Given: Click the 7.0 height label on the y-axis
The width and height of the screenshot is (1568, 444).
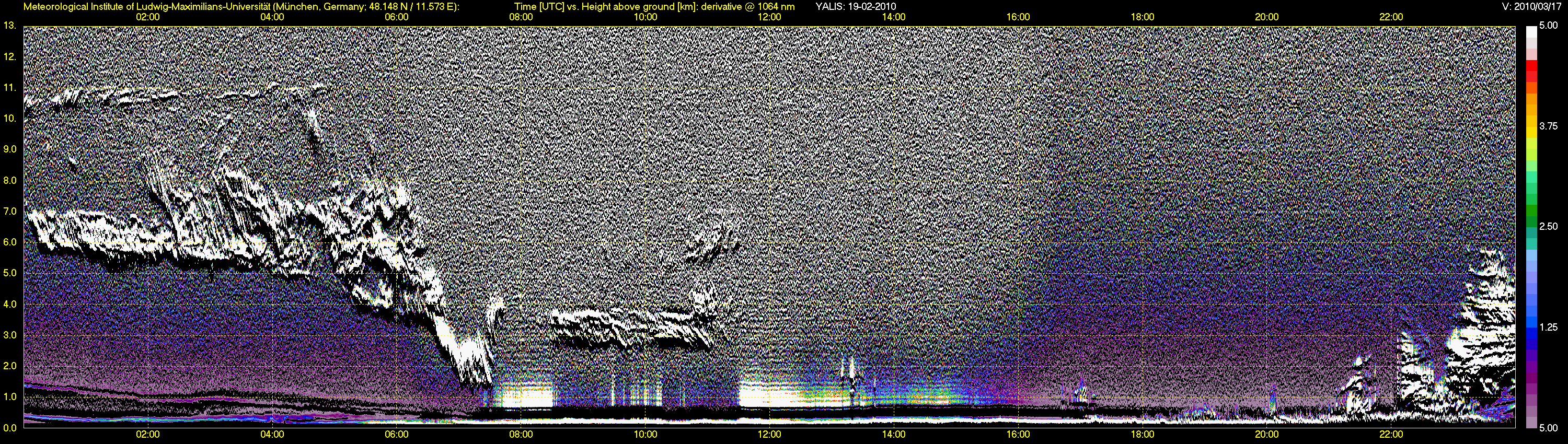Looking at the screenshot, I should [x=10, y=212].
